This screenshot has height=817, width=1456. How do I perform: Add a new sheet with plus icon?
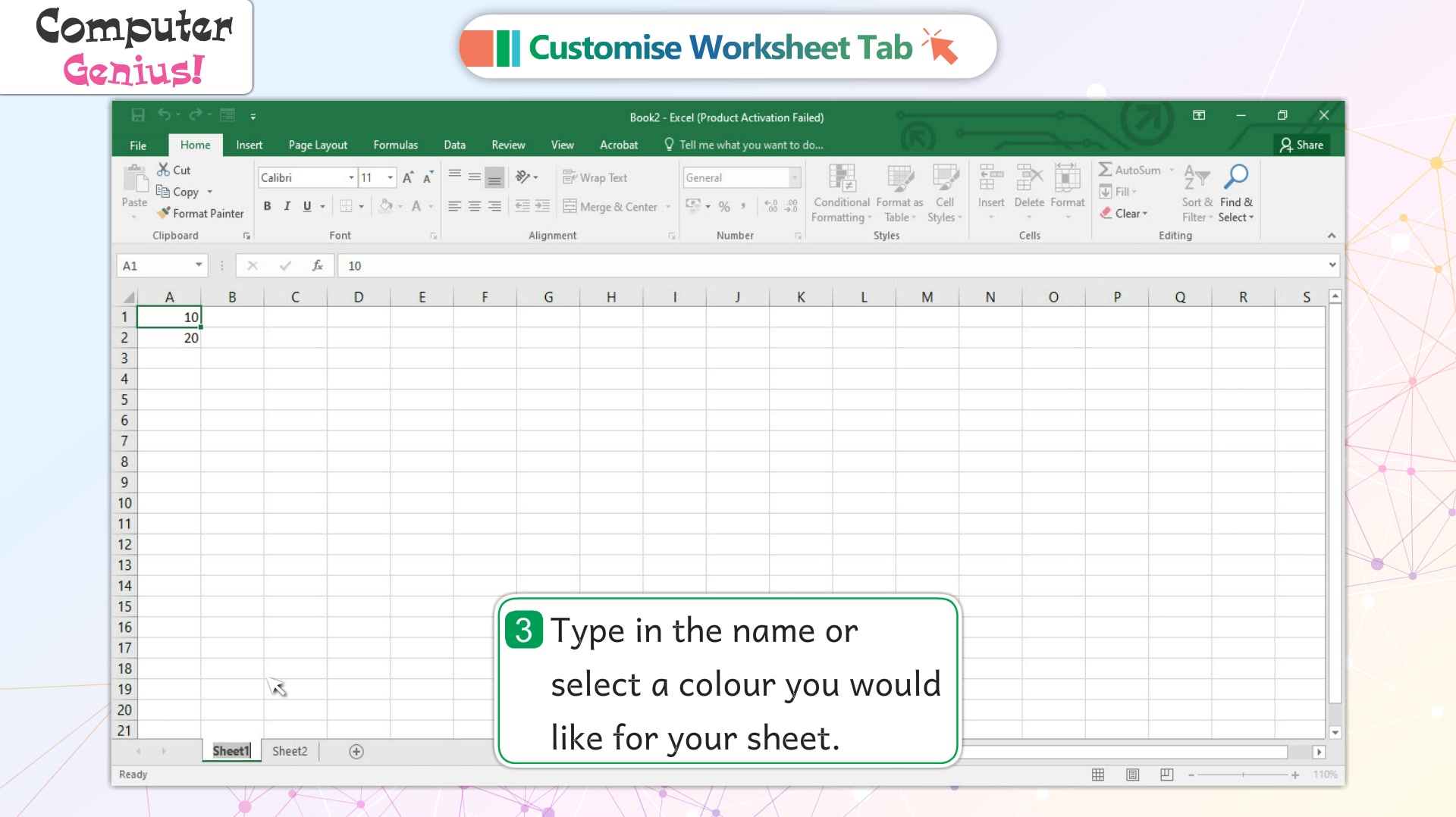coord(356,751)
